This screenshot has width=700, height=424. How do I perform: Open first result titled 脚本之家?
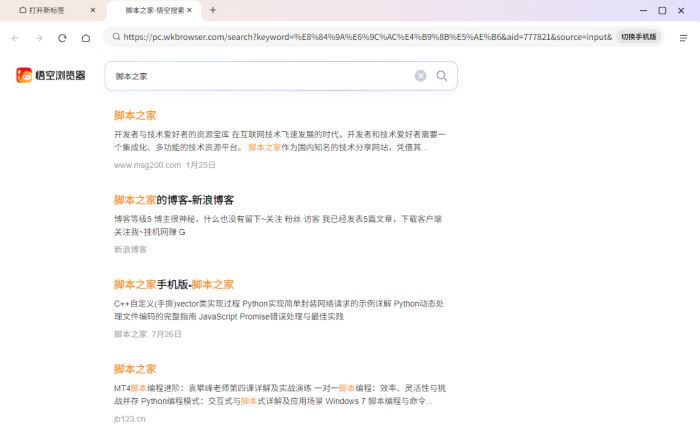pyautogui.click(x=135, y=115)
